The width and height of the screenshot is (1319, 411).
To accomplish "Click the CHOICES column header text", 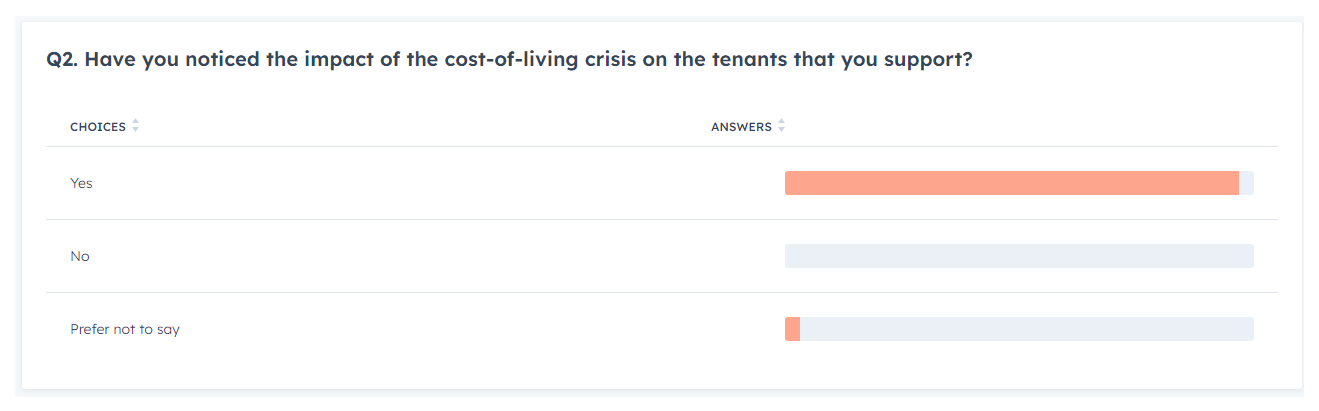I will coord(98,127).
